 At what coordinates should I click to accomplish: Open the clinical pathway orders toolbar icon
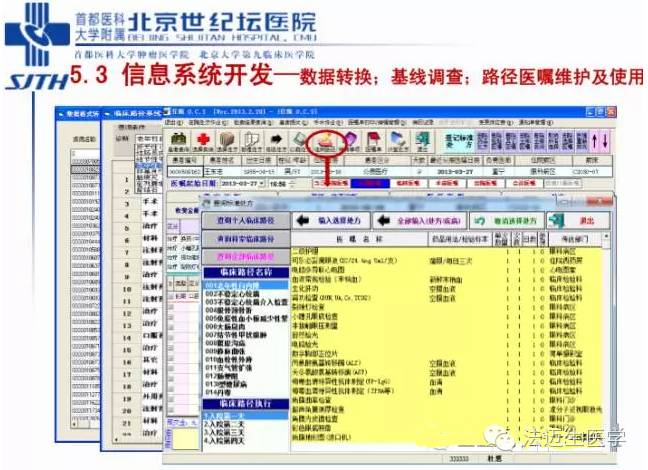(326, 141)
